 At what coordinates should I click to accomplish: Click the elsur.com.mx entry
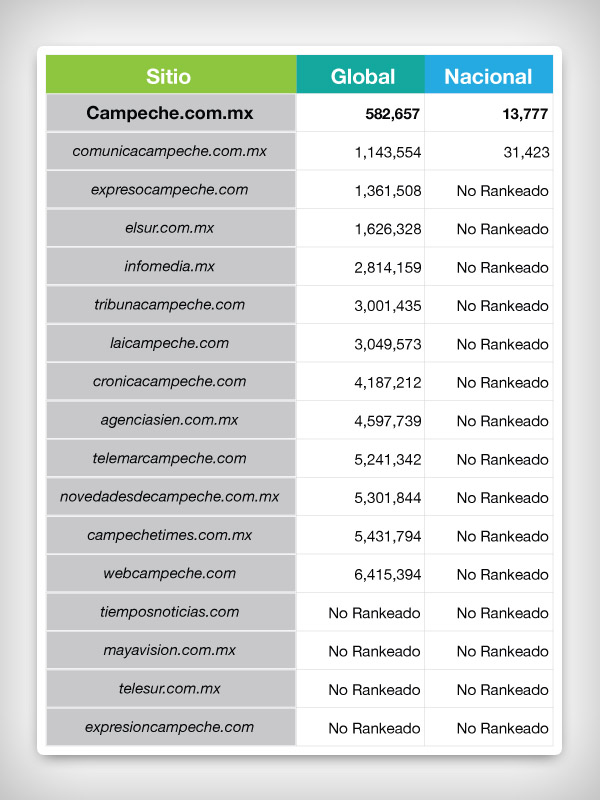coord(169,228)
